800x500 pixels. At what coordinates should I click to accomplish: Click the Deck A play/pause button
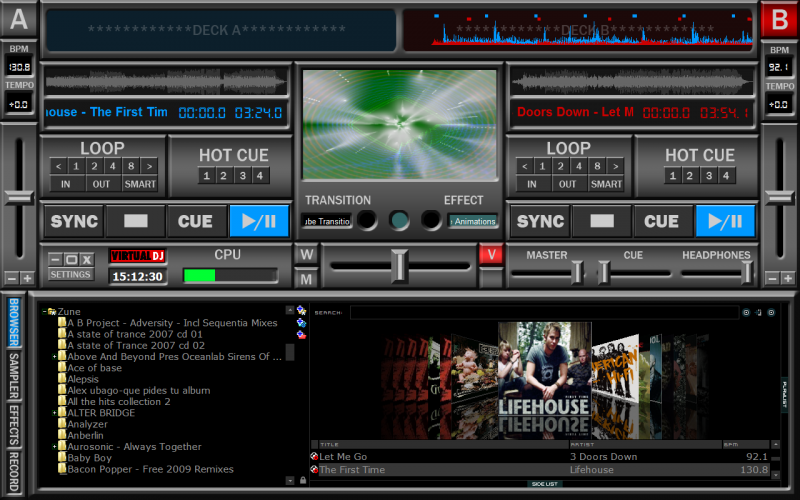pyautogui.click(x=259, y=221)
